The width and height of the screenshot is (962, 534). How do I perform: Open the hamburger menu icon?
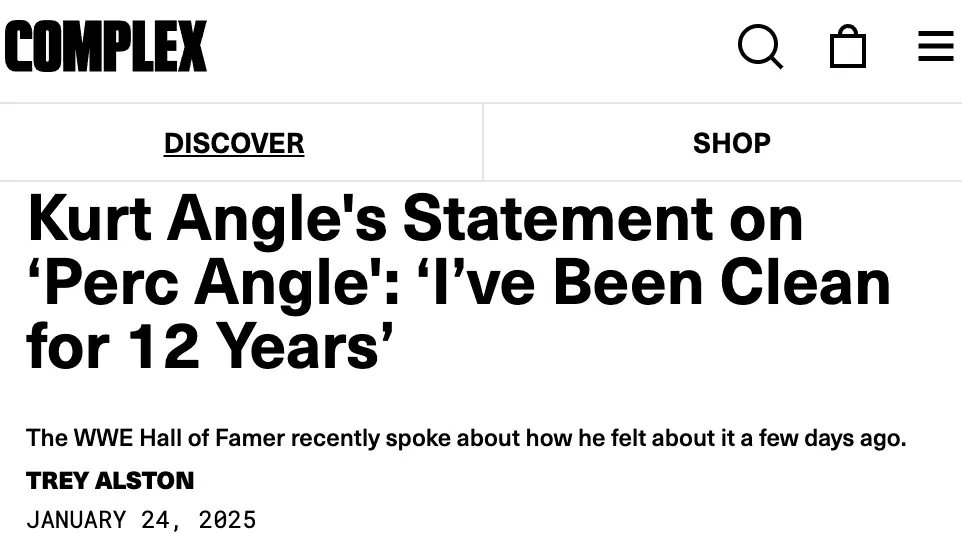936,47
